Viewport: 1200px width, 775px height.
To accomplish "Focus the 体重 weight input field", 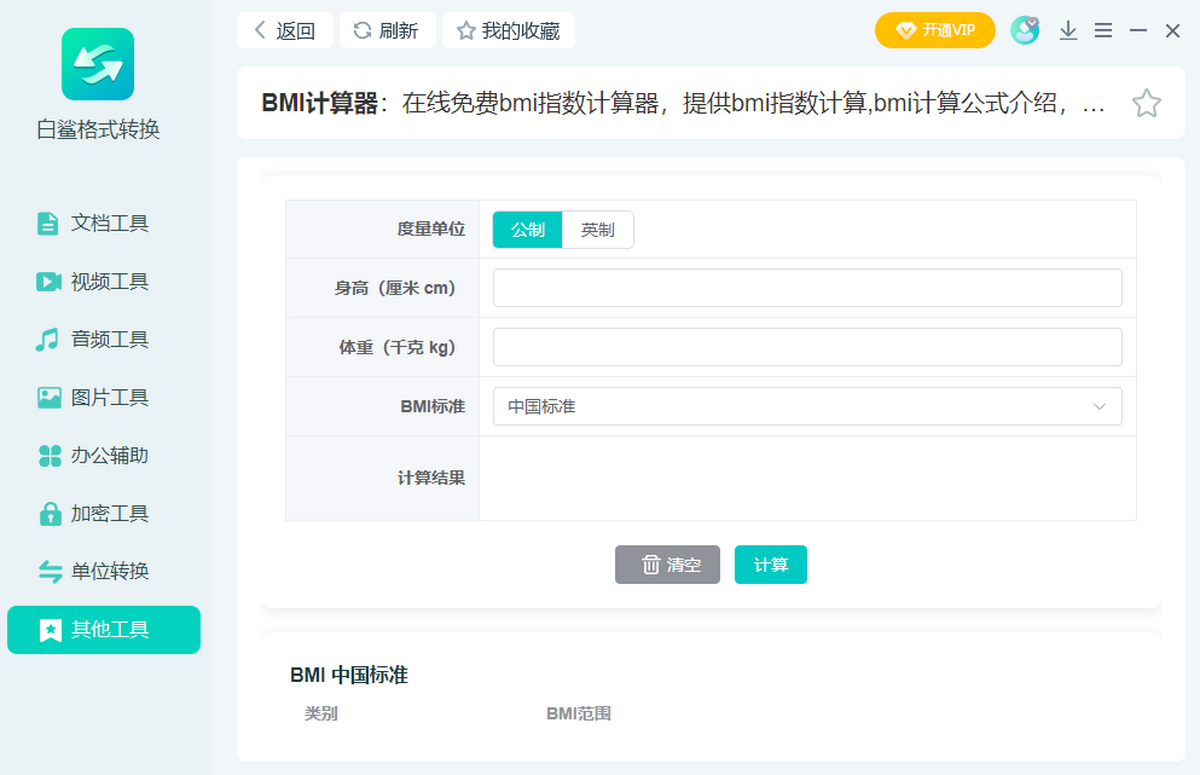I will 806,348.
